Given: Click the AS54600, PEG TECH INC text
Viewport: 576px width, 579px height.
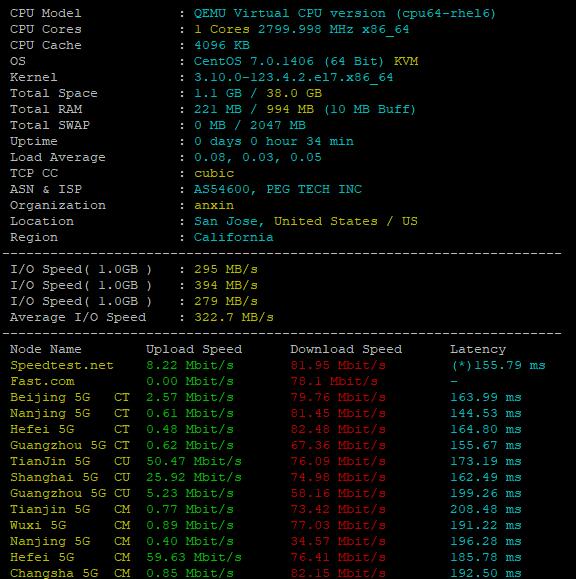Looking at the screenshot, I should 278,189.
